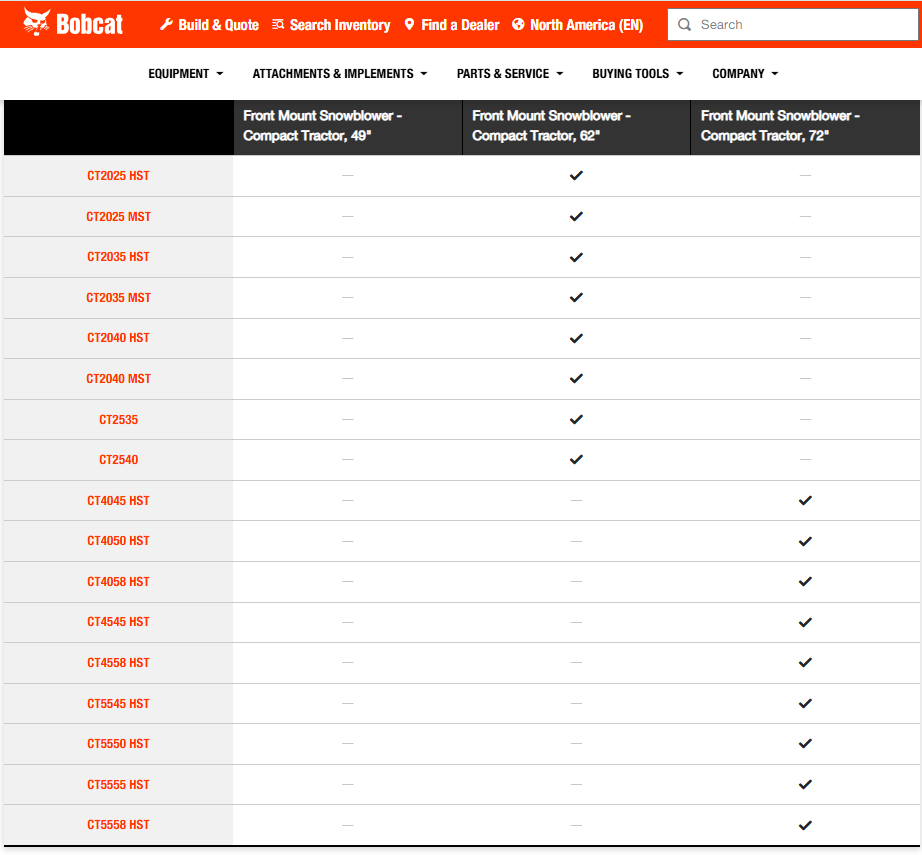Open the CT2035 MST tractor link

click(118, 298)
